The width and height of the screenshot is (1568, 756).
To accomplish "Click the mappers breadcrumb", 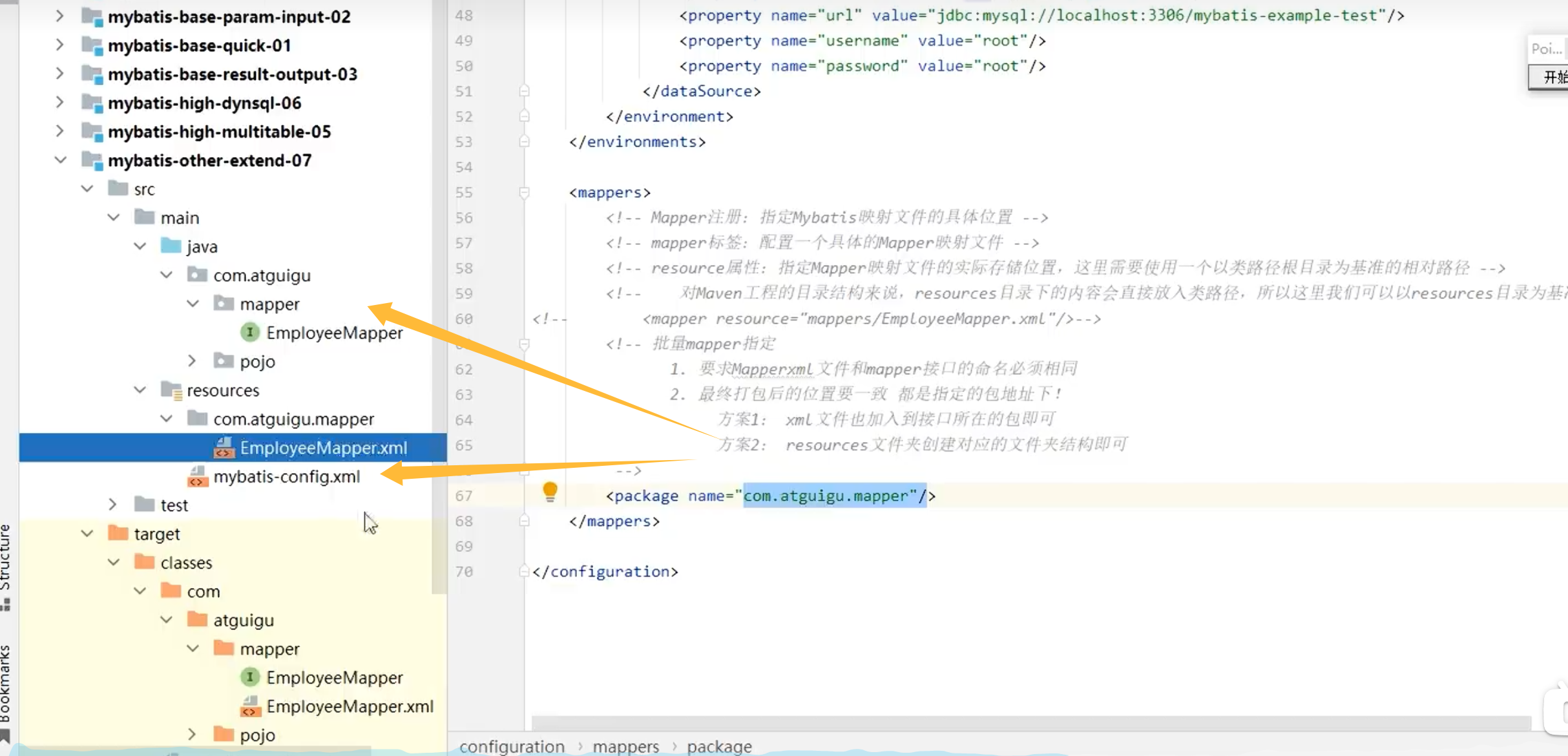I will [x=625, y=746].
